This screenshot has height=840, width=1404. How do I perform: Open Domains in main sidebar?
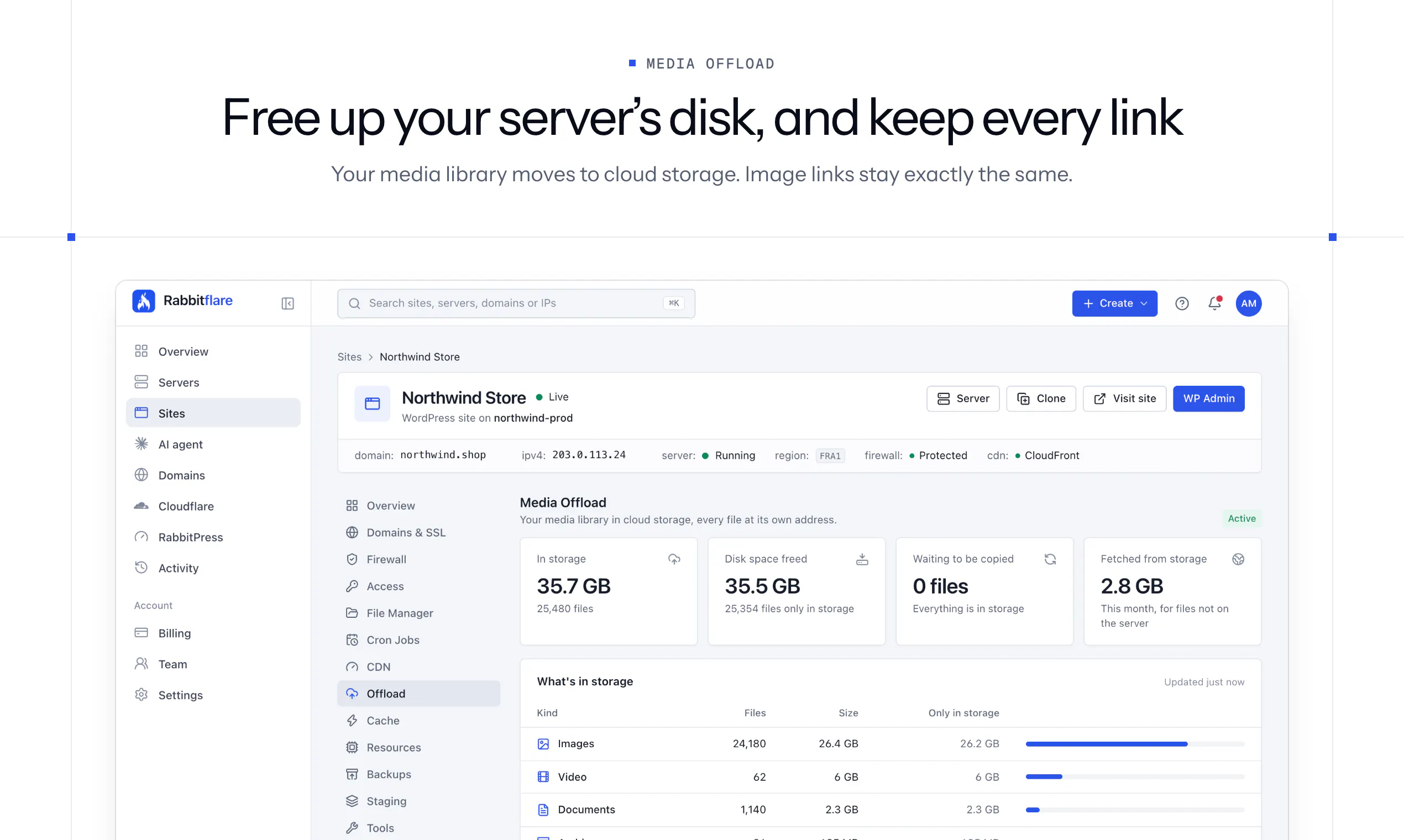point(213,475)
